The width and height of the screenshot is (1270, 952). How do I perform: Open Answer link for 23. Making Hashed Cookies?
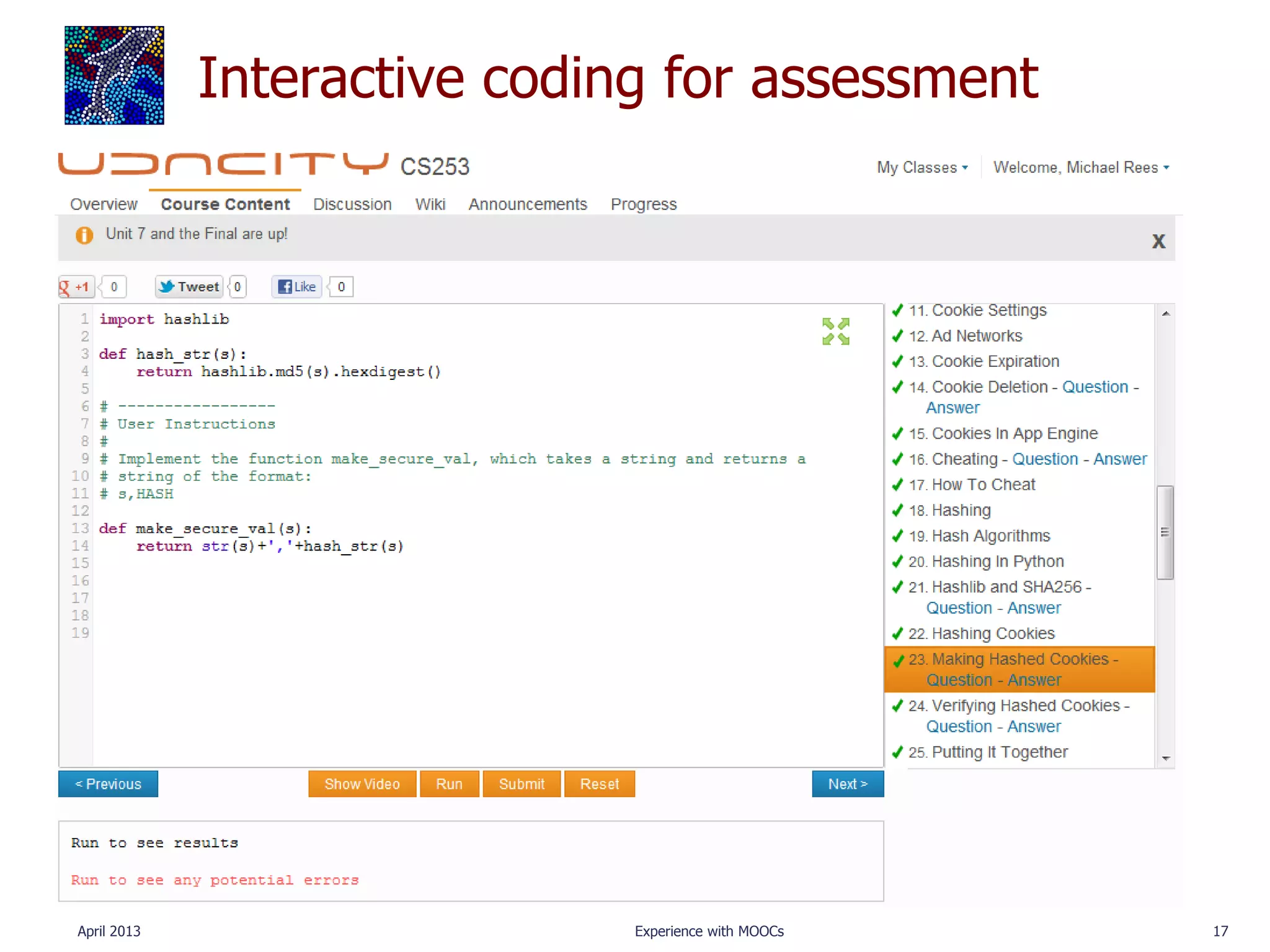point(1034,680)
